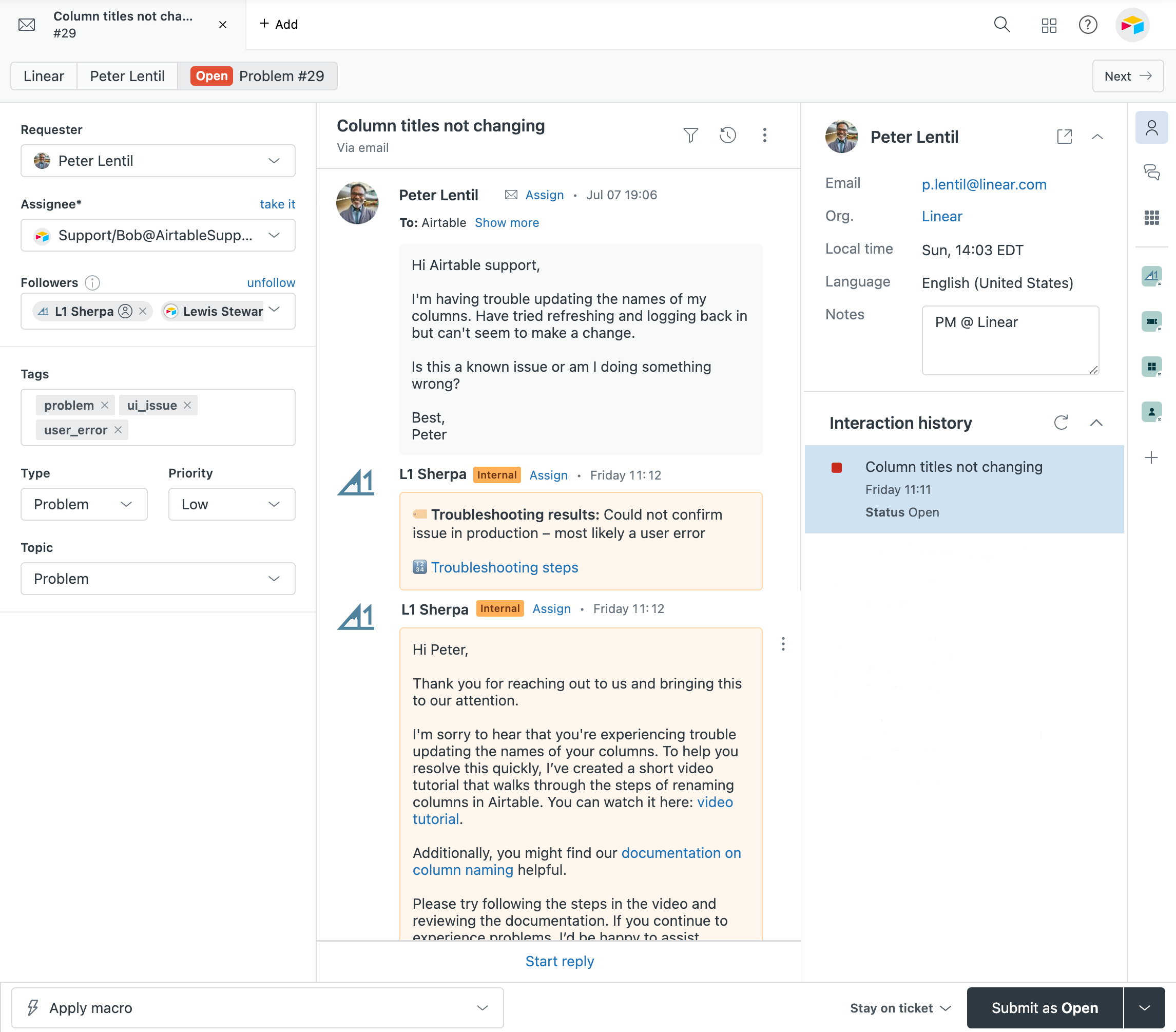Open the Stay on ticket dropdown
1176x1032 pixels.
[900, 1008]
